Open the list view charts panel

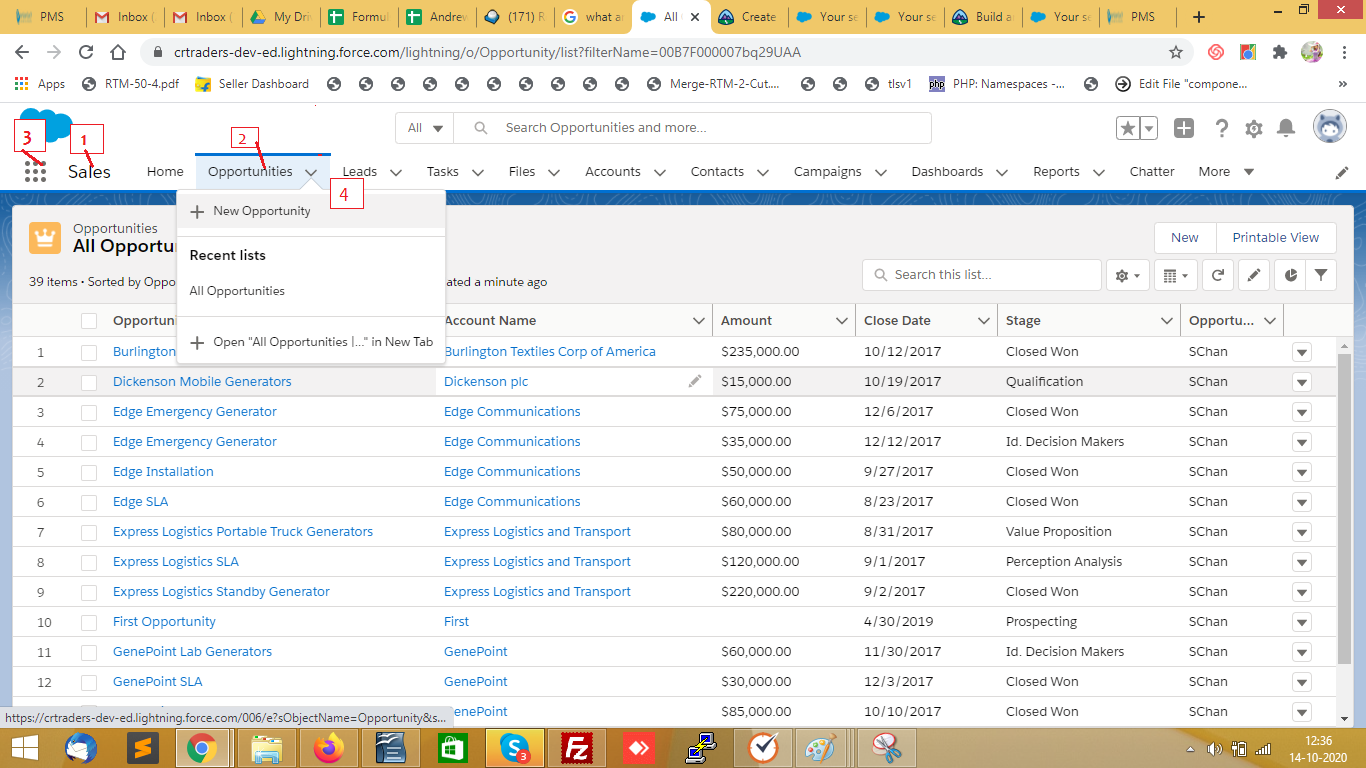[x=1289, y=274]
